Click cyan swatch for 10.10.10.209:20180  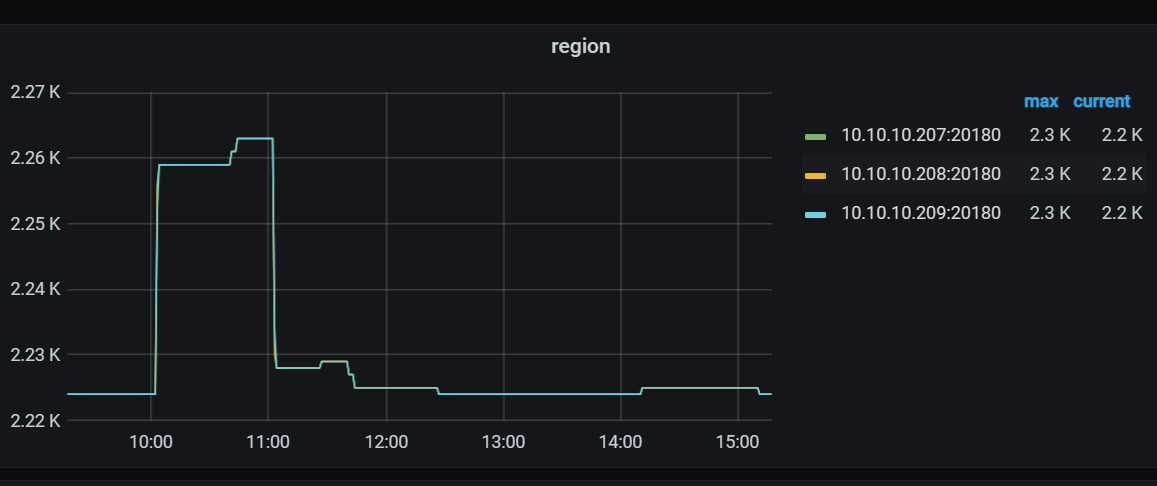(x=815, y=215)
